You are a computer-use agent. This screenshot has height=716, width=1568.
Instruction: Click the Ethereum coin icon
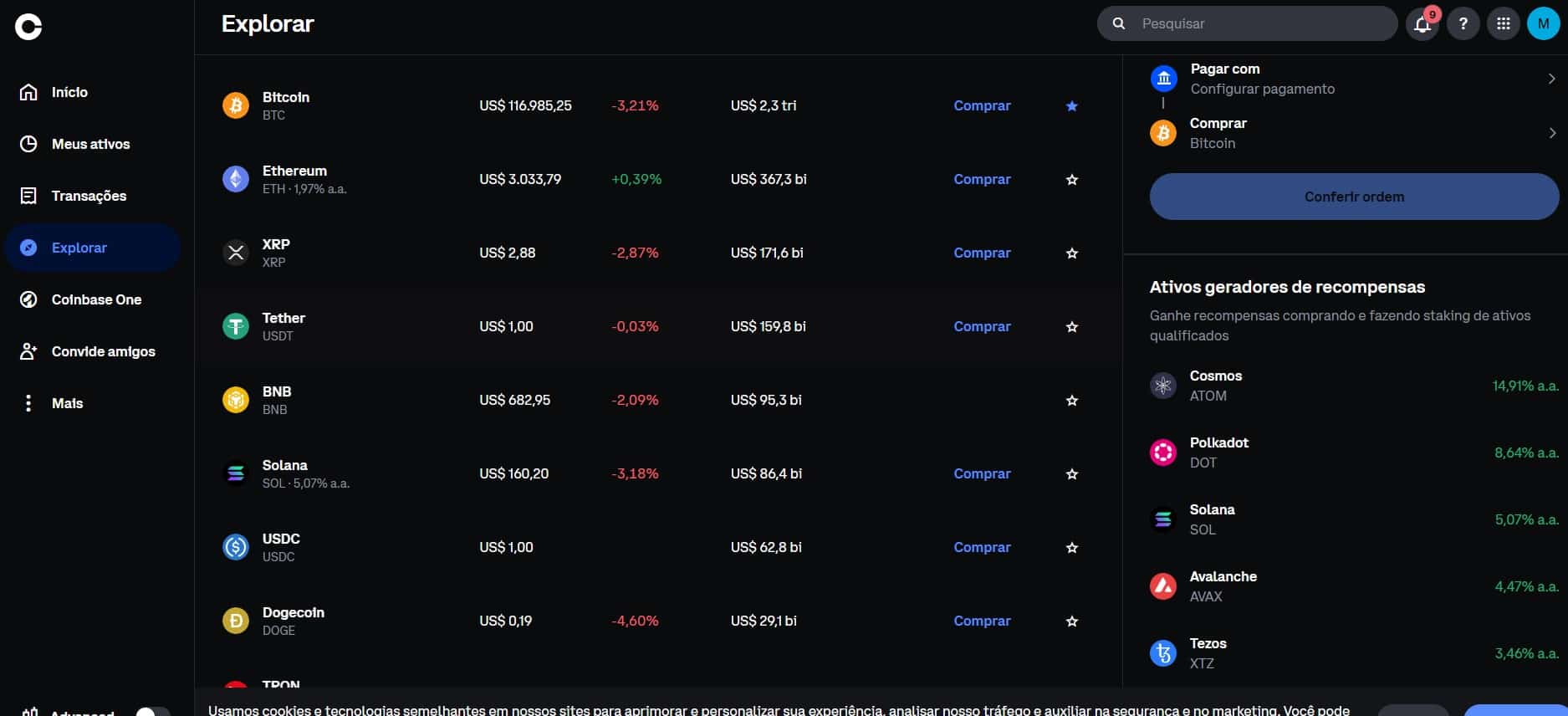pos(236,179)
